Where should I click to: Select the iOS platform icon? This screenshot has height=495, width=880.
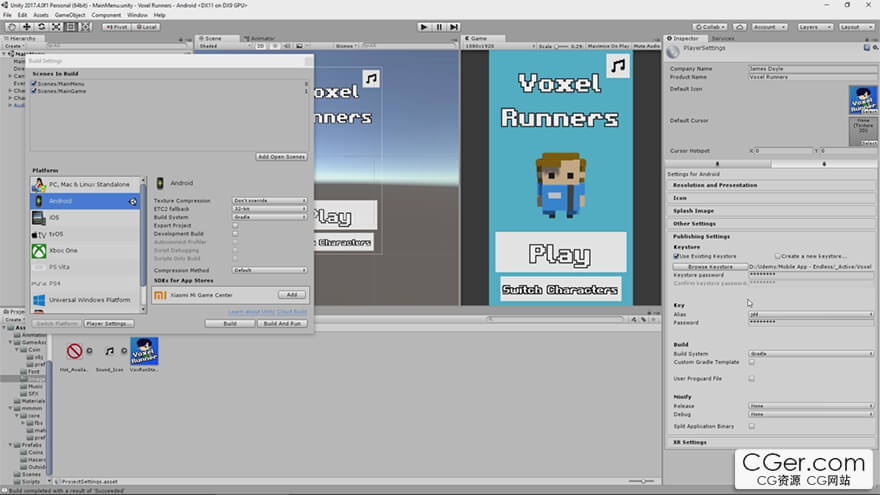tap(39, 217)
